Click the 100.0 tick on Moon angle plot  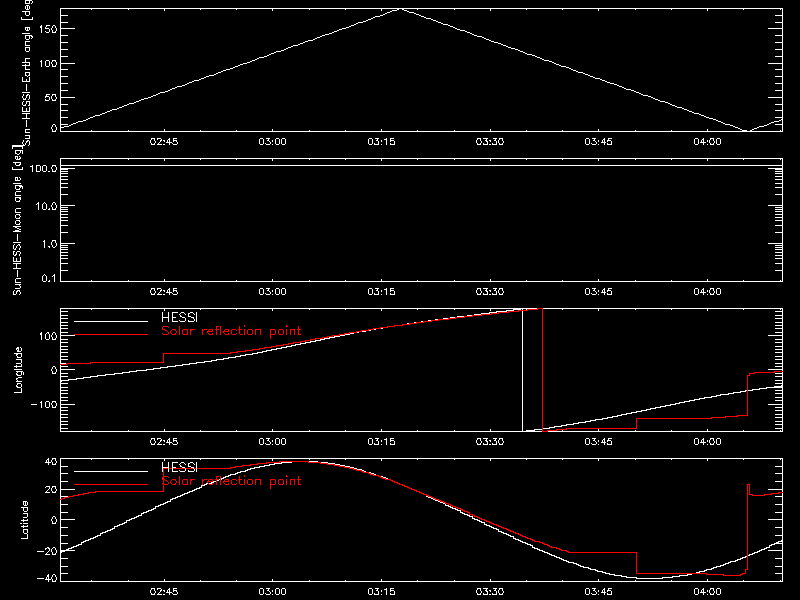click(43, 168)
